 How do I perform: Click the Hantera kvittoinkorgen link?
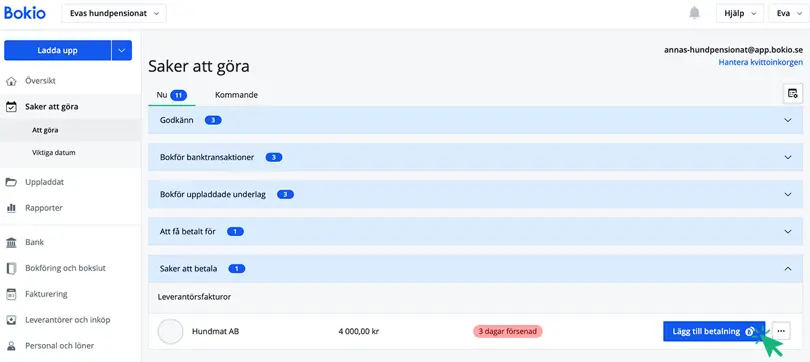760,62
